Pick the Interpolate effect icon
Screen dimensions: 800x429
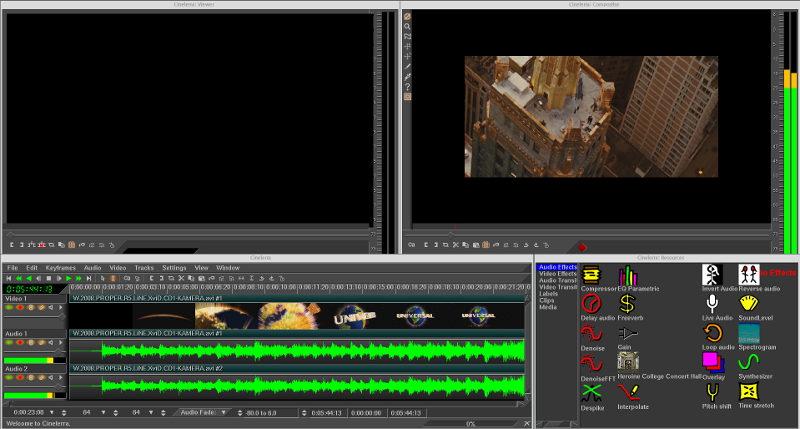pos(629,393)
